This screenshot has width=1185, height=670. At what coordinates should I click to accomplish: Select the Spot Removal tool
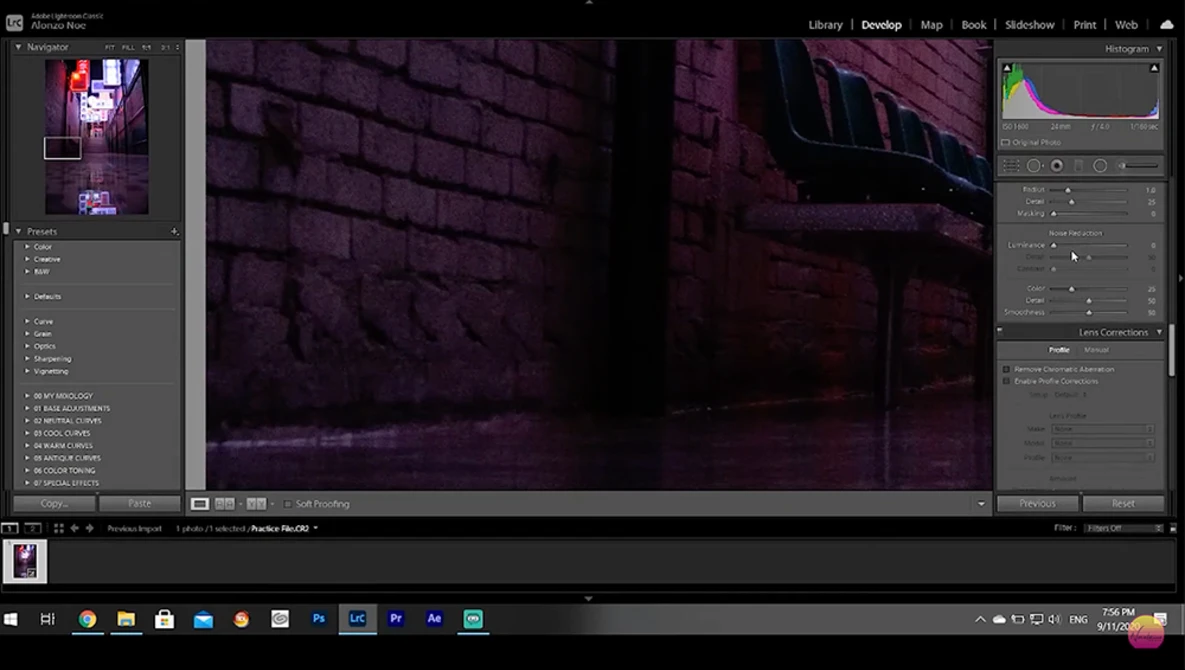coord(1034,165)
